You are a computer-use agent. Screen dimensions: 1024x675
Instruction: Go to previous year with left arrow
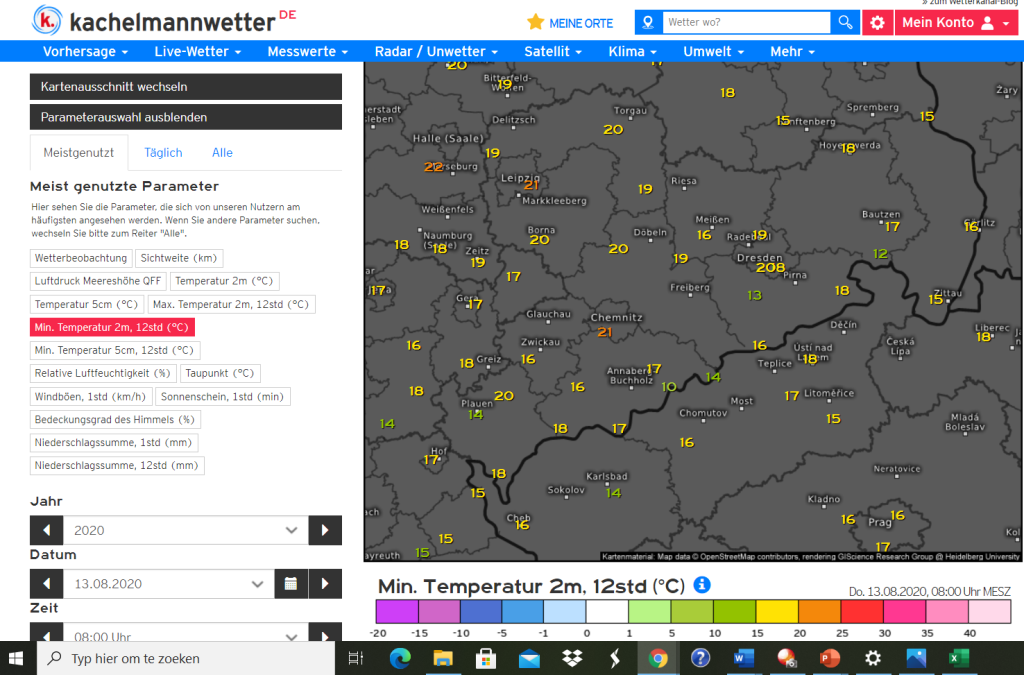click(x=46, y=530)
